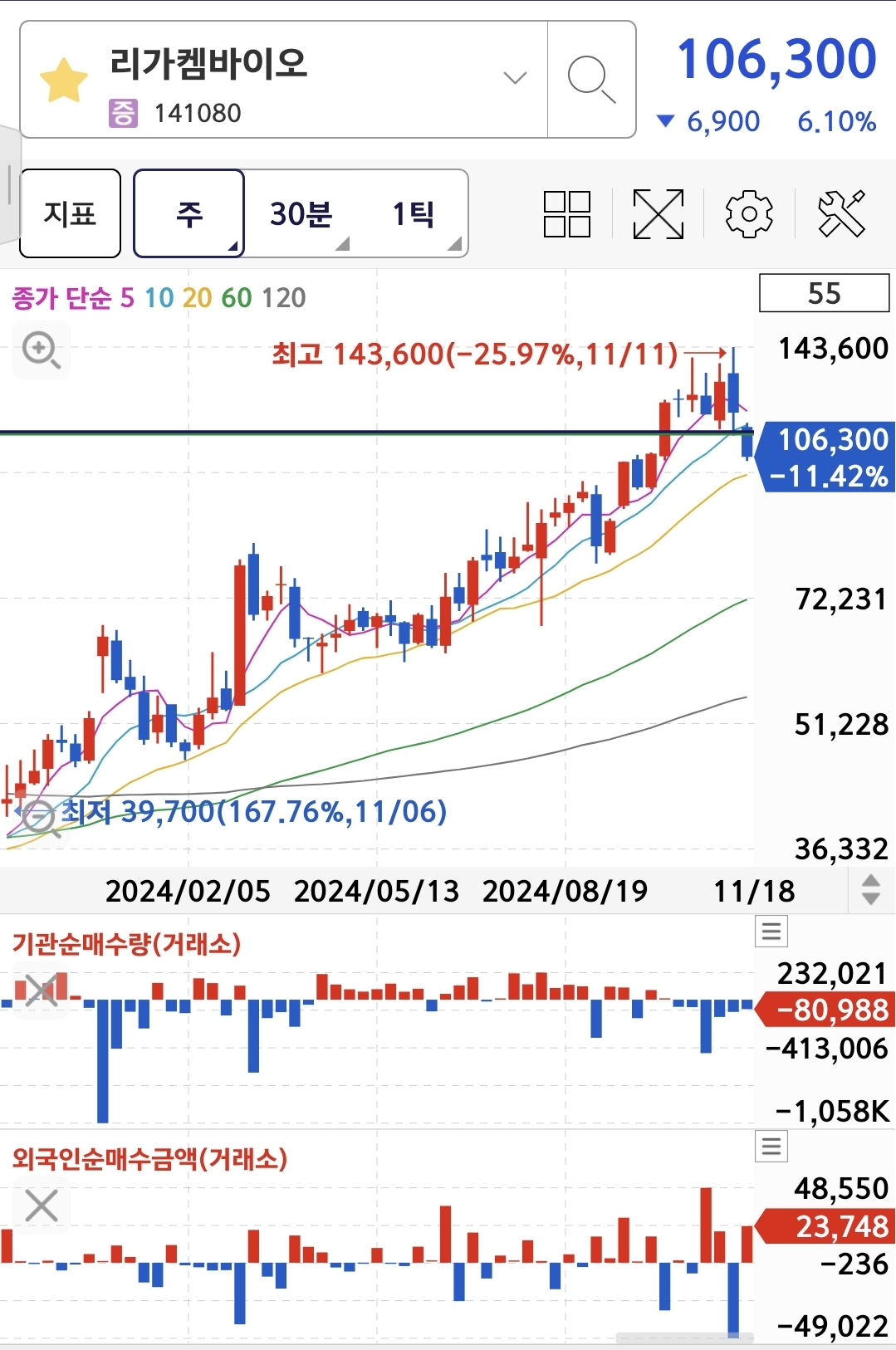
Task: Open the 종가 단순 moving average legend
Action: click(x=61, y=297)
